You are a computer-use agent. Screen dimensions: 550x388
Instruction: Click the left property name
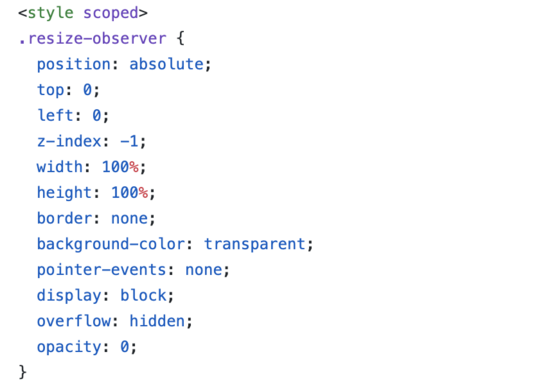(x=55, y=115)
